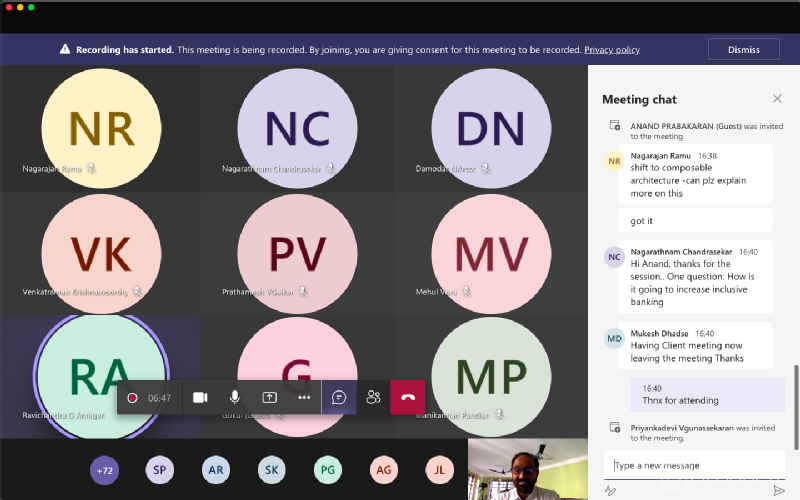Open more actions ellipsis menu
Image resolution: width=800 pixels, height=500 pixels.
[x=304, y=397]
